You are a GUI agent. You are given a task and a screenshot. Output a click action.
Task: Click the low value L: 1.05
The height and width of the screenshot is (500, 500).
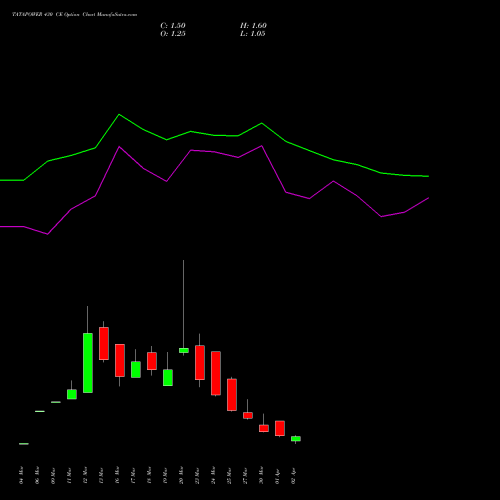point(253,34)
